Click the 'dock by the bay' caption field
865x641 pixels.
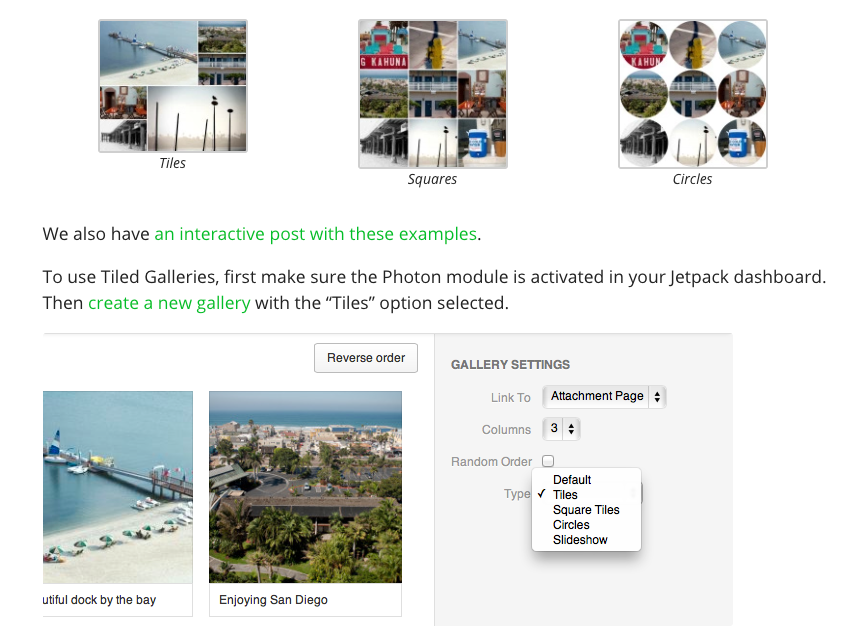117,600
